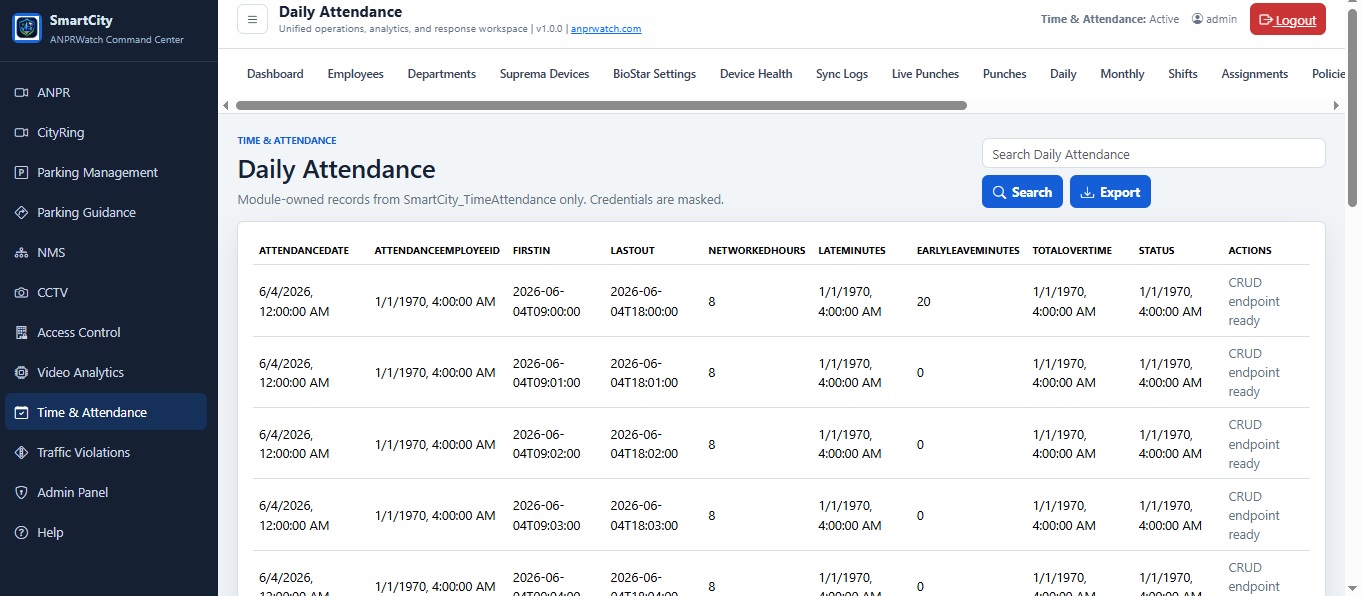Click the 2026-06-04T18:01:00 last-out cell

pos(645,372)
